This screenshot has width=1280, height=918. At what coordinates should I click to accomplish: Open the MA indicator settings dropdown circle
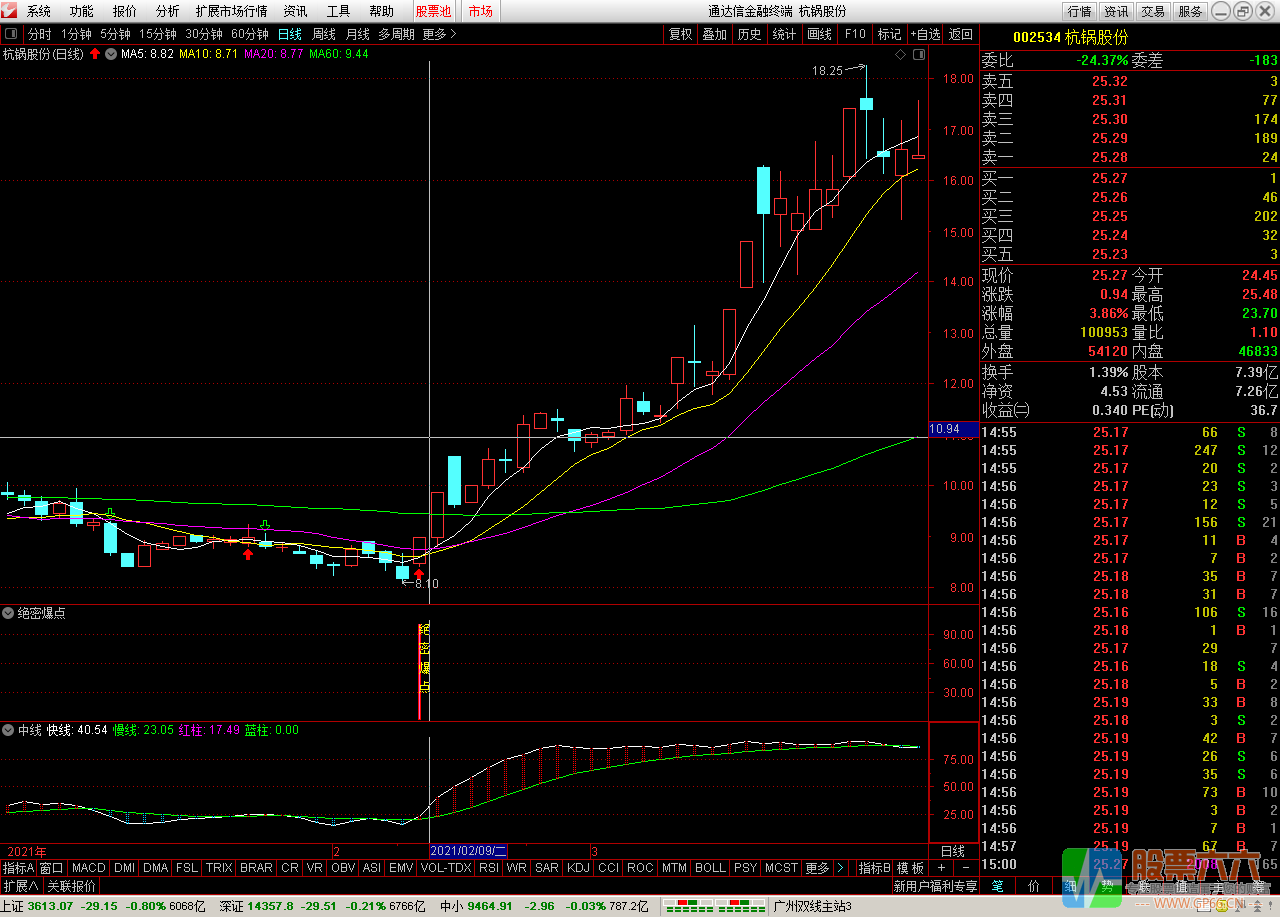click(x=110, y=54)
